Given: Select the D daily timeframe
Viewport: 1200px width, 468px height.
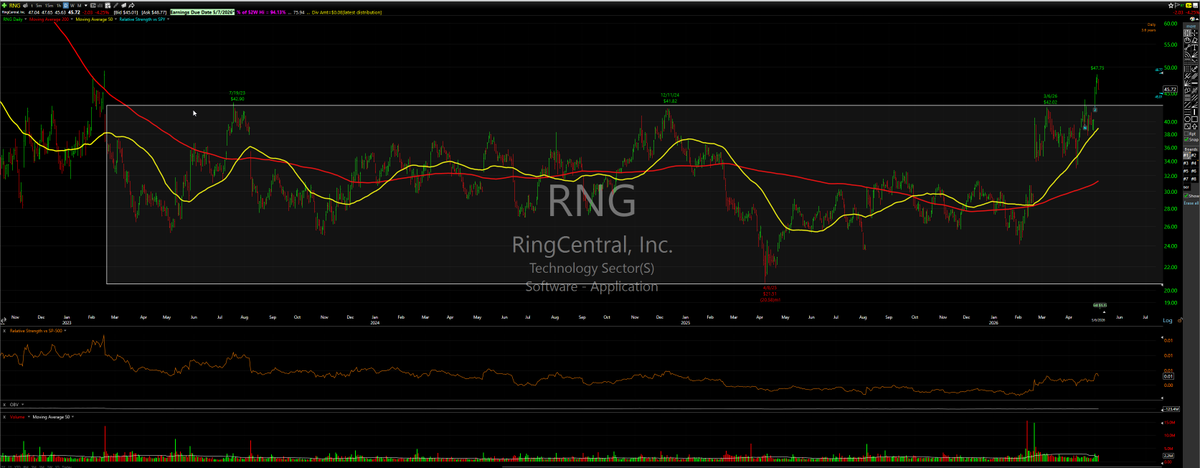Looking at the screenshot, I should pyautogui.click(x=66, y=5).
